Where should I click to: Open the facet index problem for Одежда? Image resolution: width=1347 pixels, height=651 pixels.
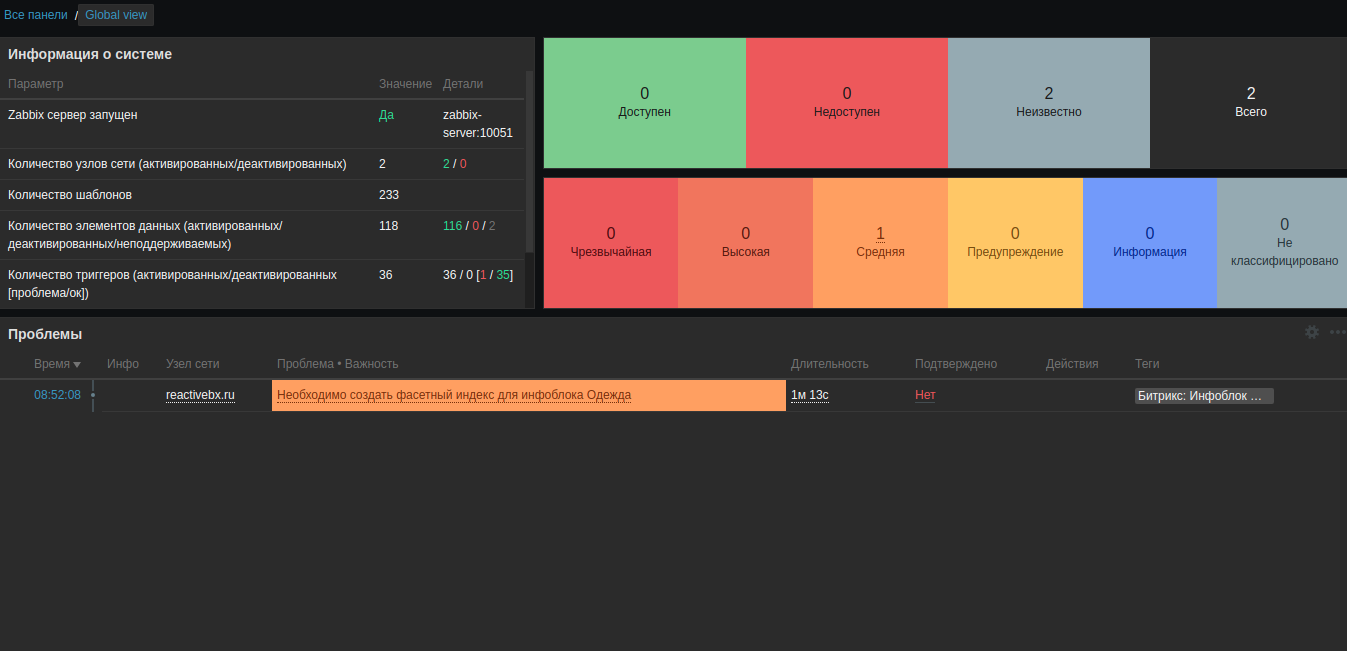point(454,395)
